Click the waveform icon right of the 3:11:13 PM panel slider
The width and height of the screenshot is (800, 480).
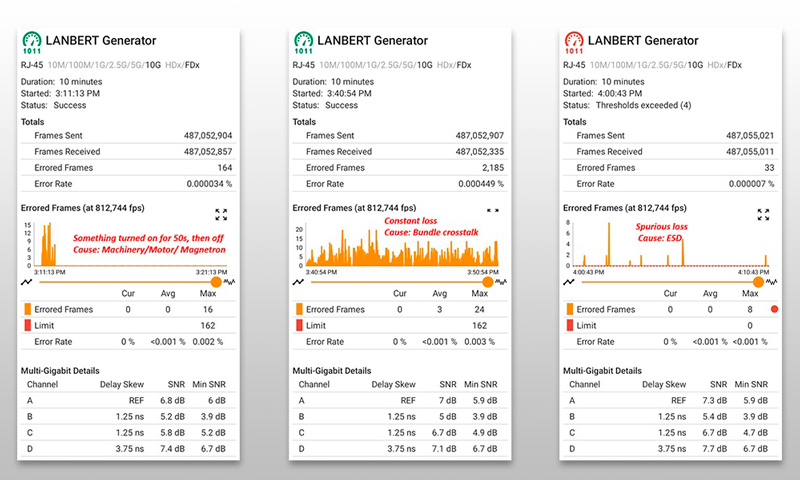point(230,282)
